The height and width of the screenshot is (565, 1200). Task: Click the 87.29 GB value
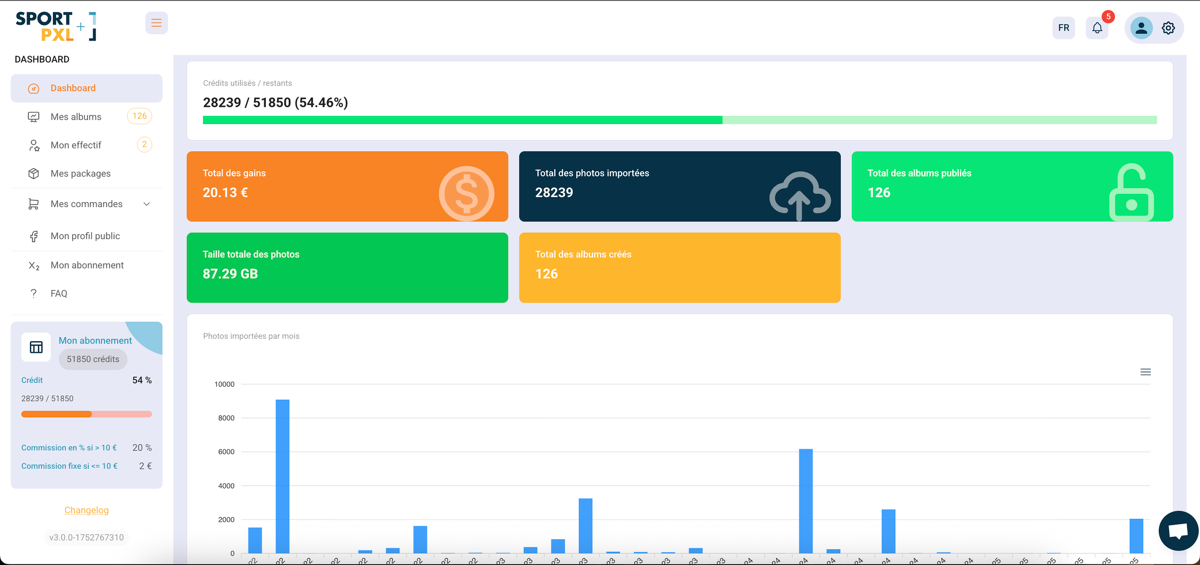click(x=231, y=273)
